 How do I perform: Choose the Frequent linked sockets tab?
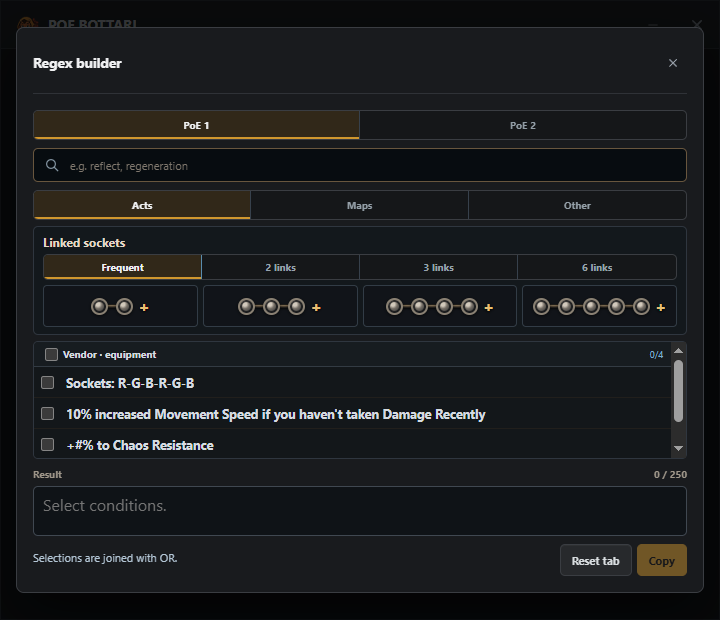coord(123,267)
